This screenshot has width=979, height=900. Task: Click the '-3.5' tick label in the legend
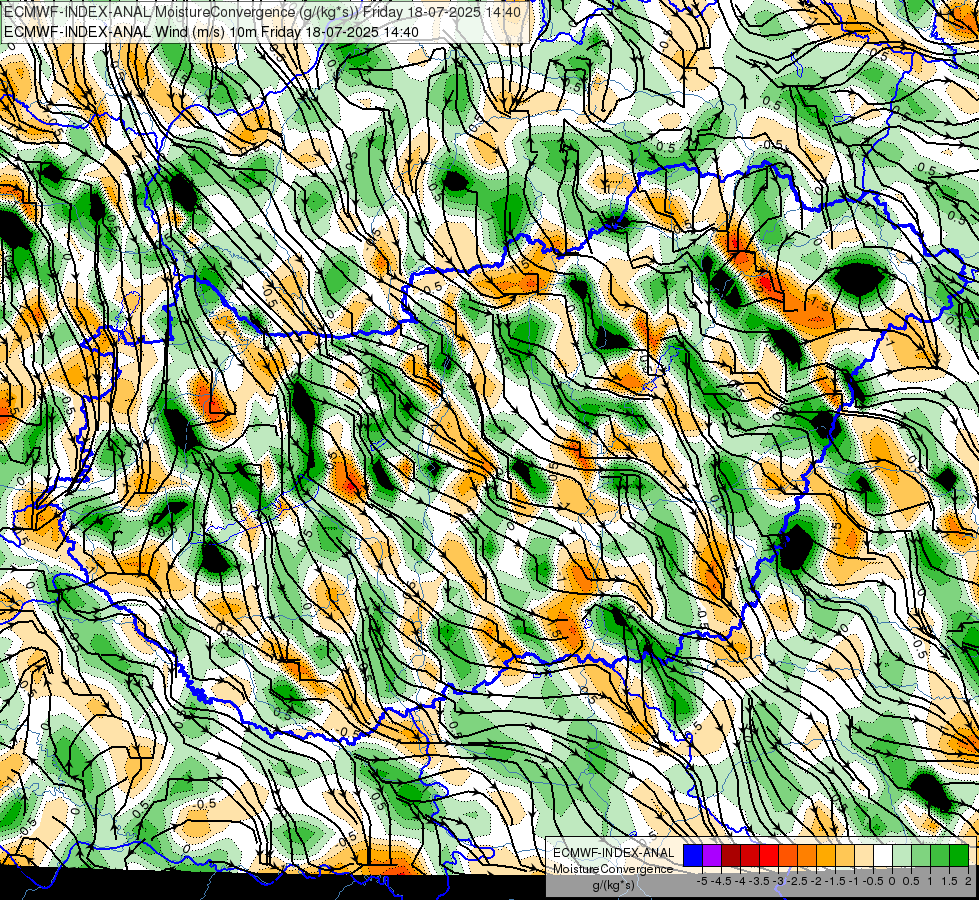(x=759, y=881)
